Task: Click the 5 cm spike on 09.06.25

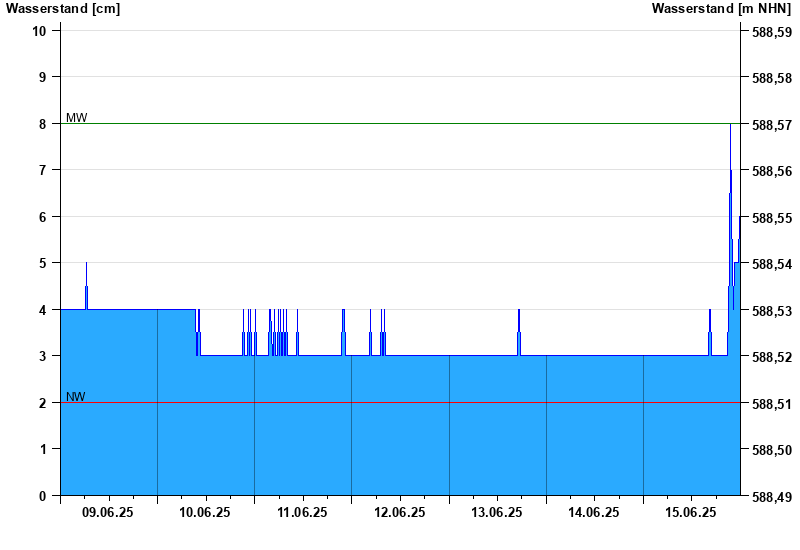Action: pyautogui.click(x=86, y=266)
